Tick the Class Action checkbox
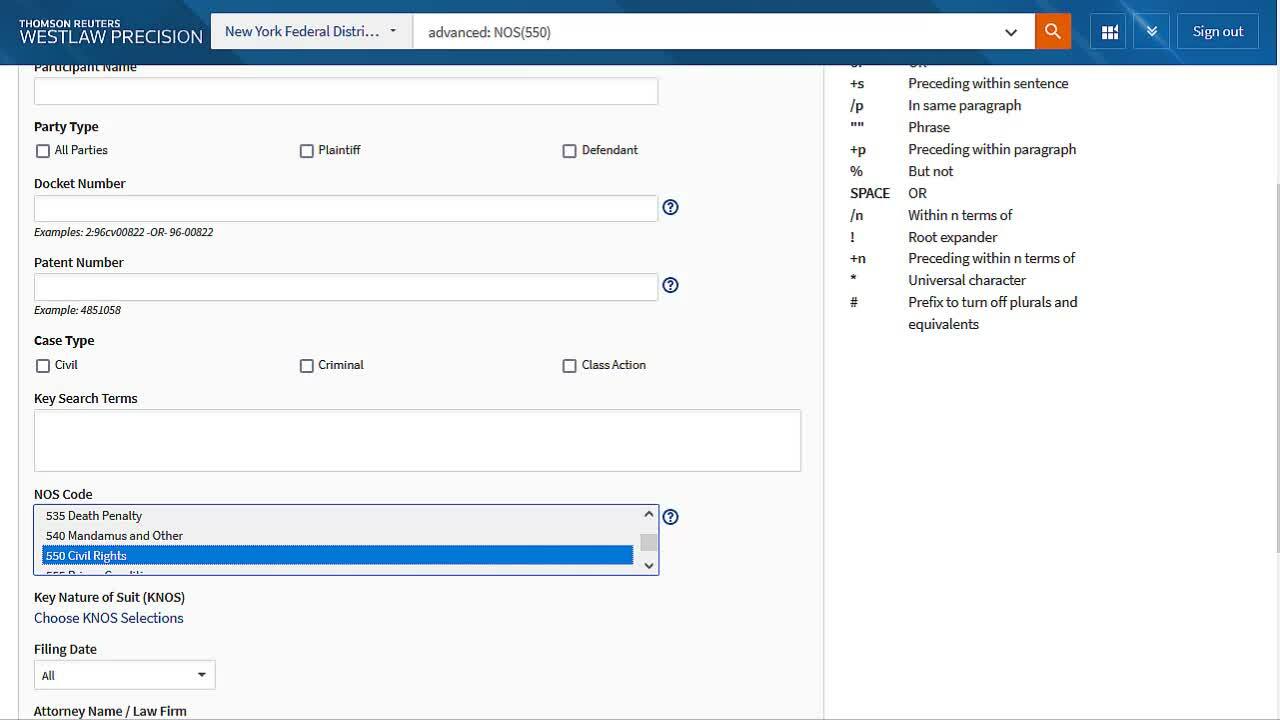This screenshot has width=1280, height=720. [x=570, y=366]
